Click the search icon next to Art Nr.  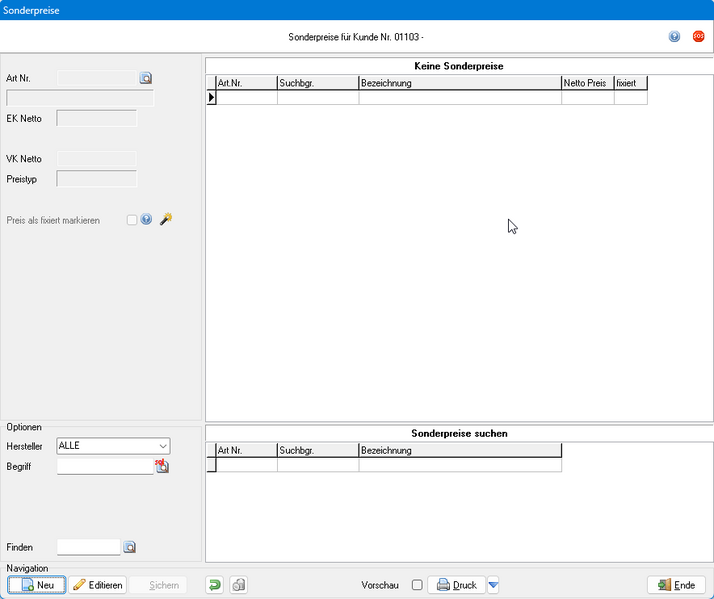tap(145, 77)
